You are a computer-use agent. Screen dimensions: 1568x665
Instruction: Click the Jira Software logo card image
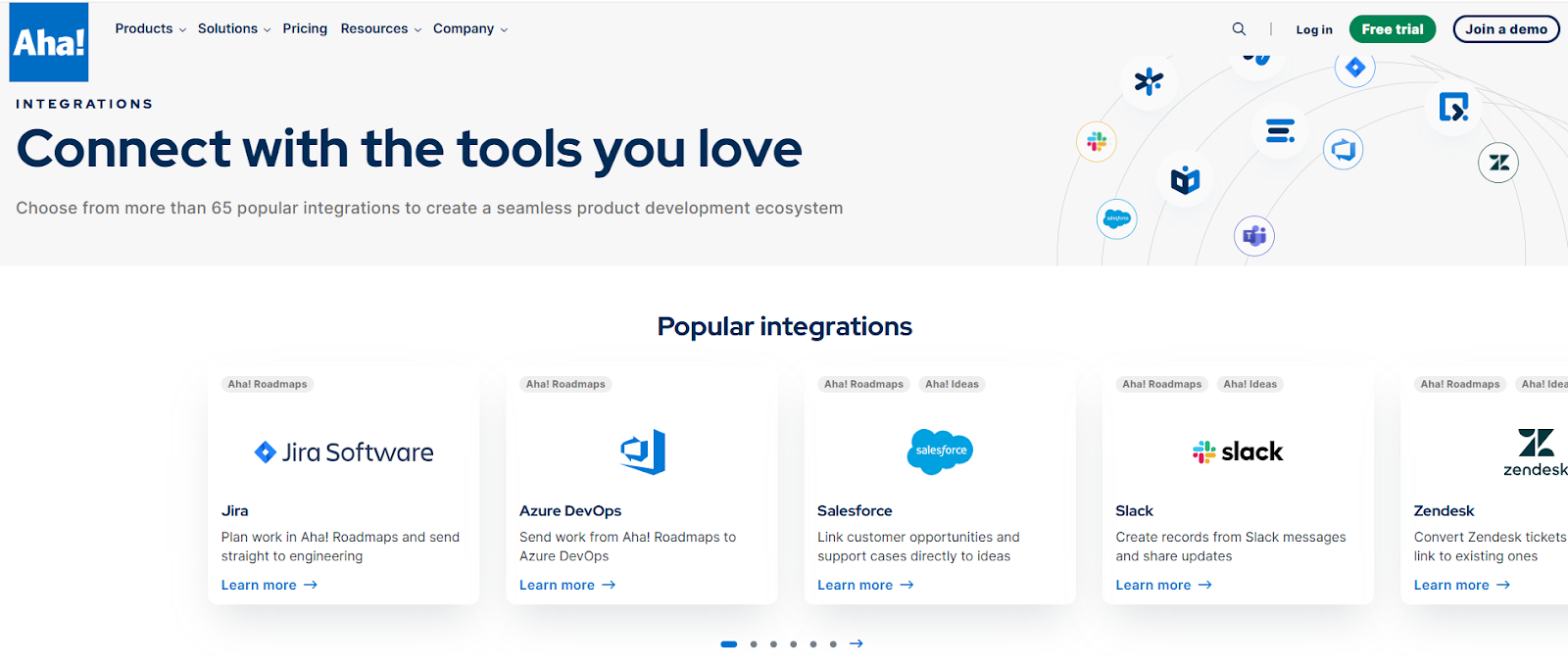pyautogui.click(x=344, y=452)
